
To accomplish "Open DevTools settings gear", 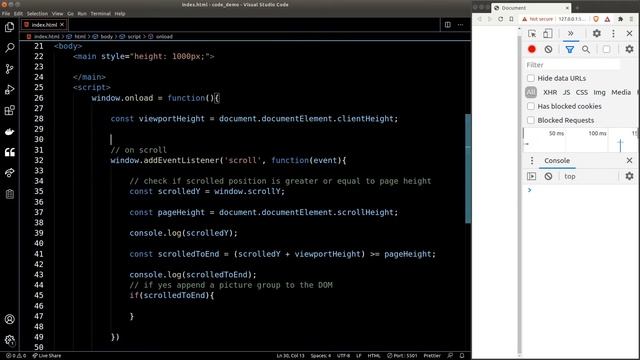I will (596, 33).
